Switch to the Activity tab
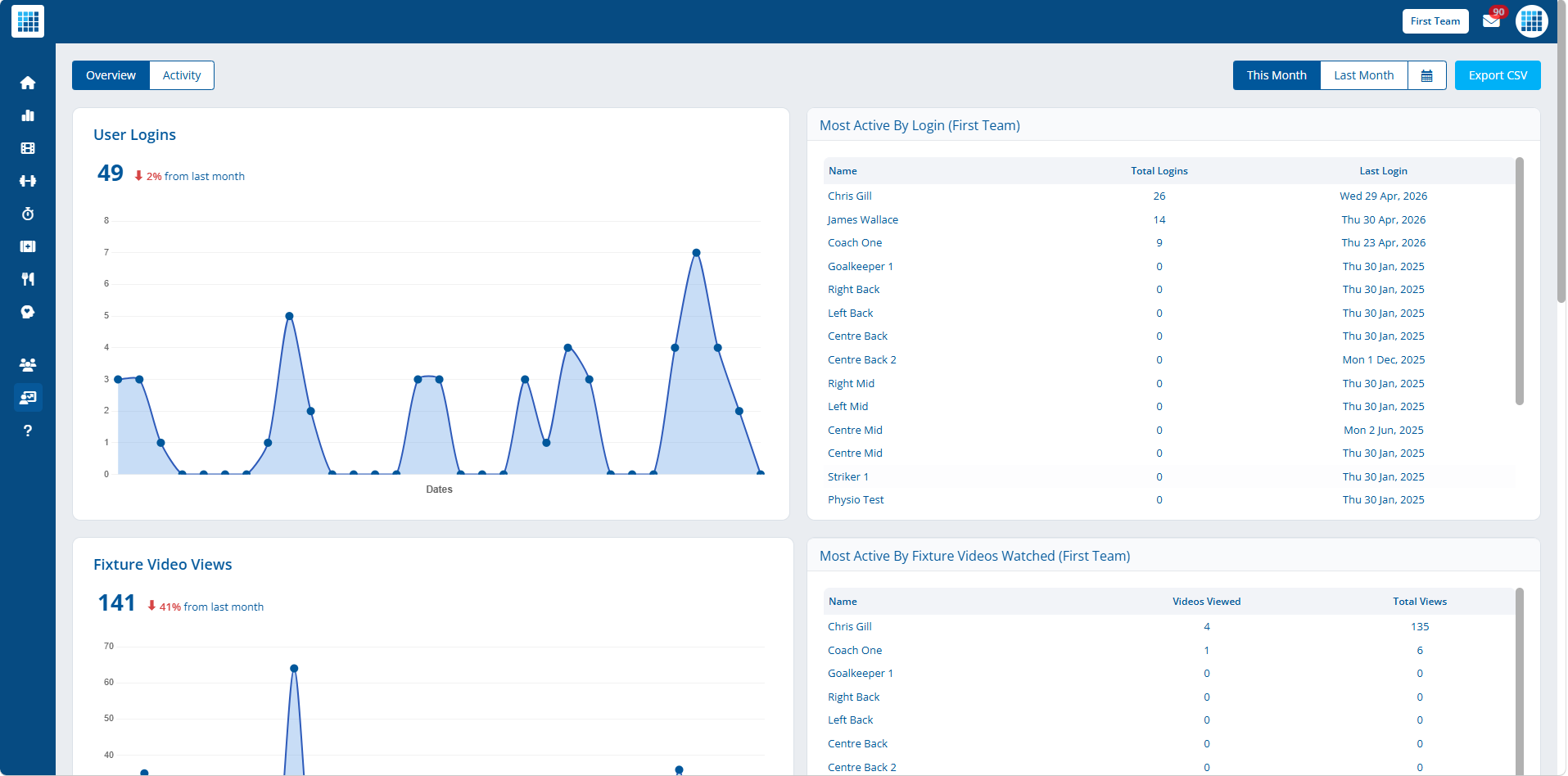 point(181,74)
